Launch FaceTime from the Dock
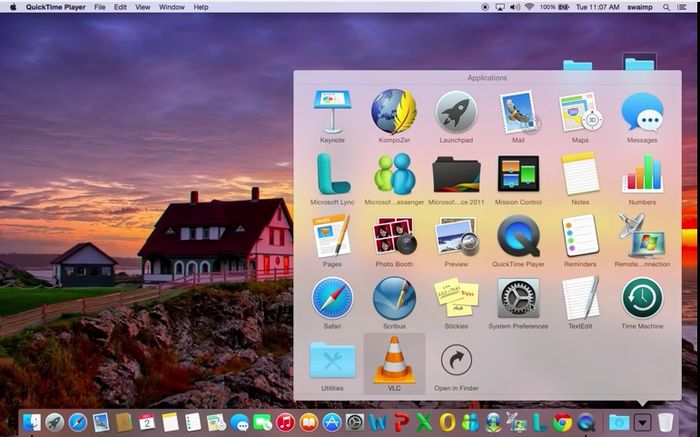 [262, 422]
